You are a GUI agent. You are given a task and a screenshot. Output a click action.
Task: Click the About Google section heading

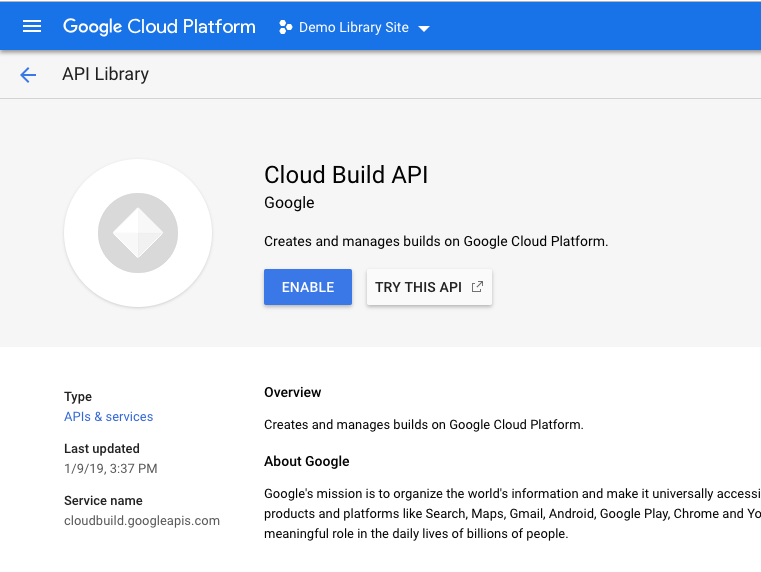(306, 461)
